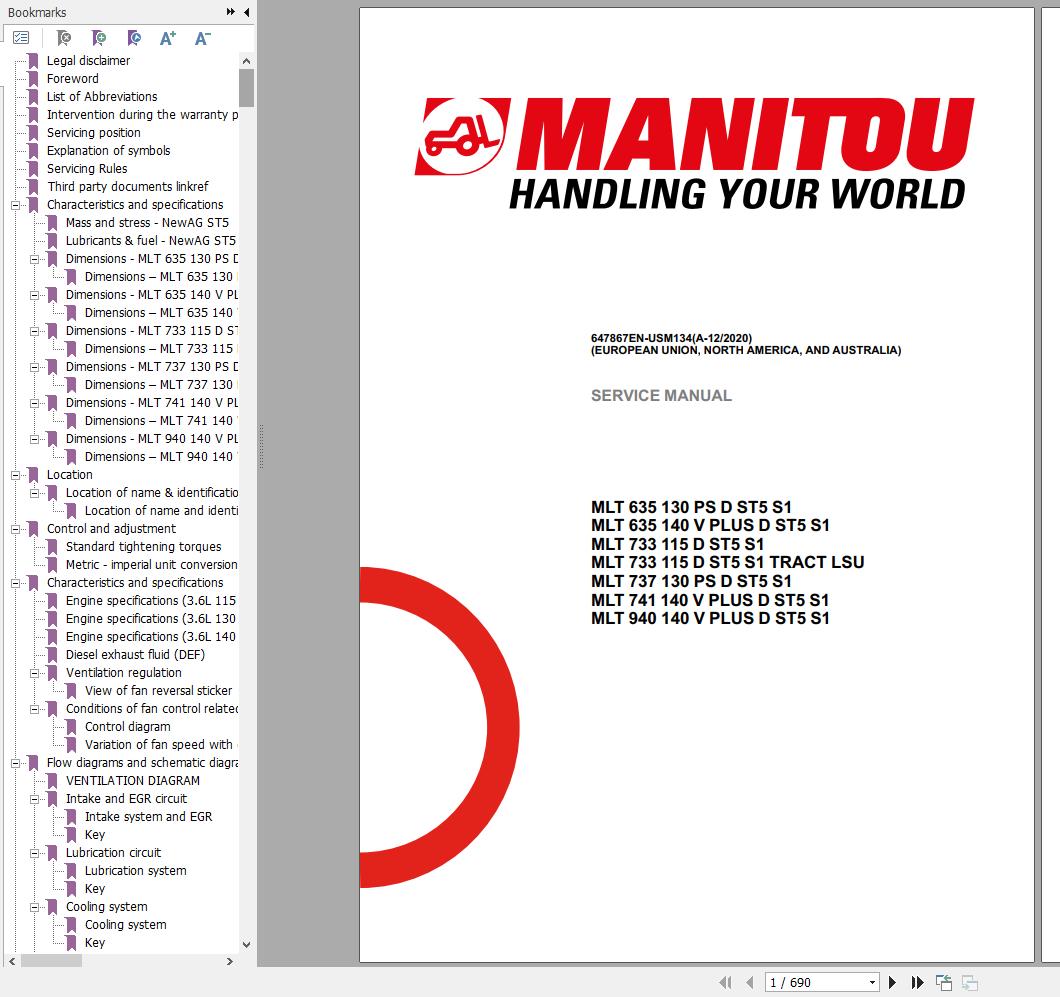Image resolution: width=1060 pixels, height=997 pixels.
Task: Increase bookmark text size with A+
Action: (168, 38)
